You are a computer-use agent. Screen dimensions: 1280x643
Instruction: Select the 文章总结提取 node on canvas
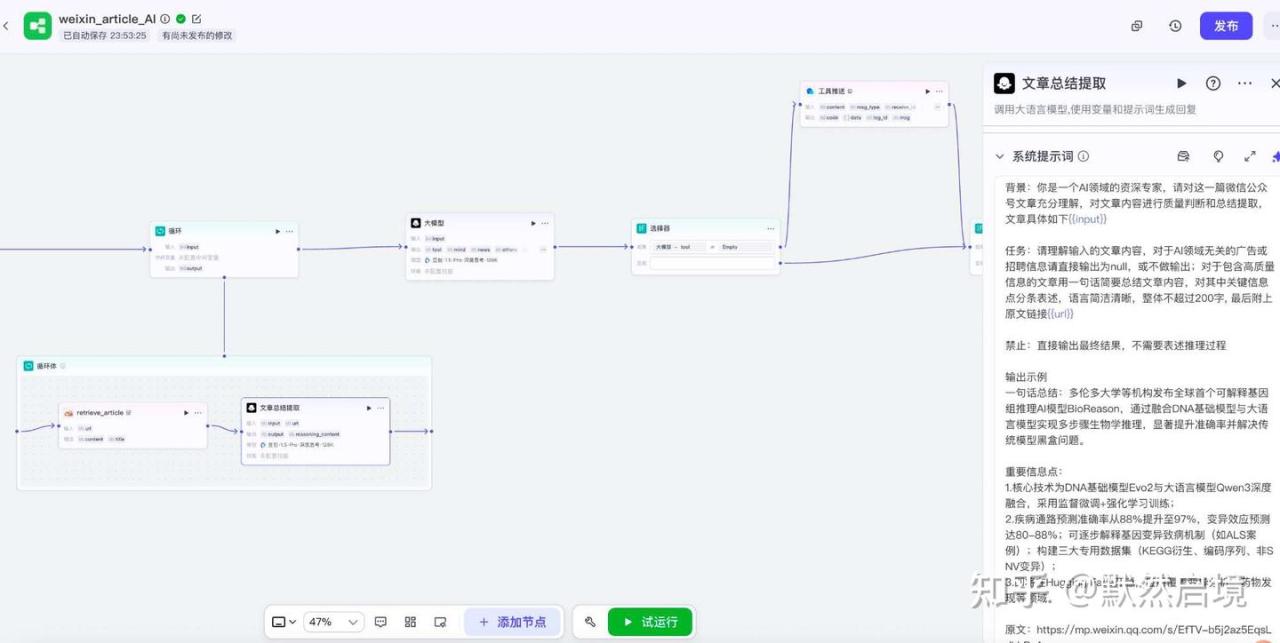(x=315, y=431)
